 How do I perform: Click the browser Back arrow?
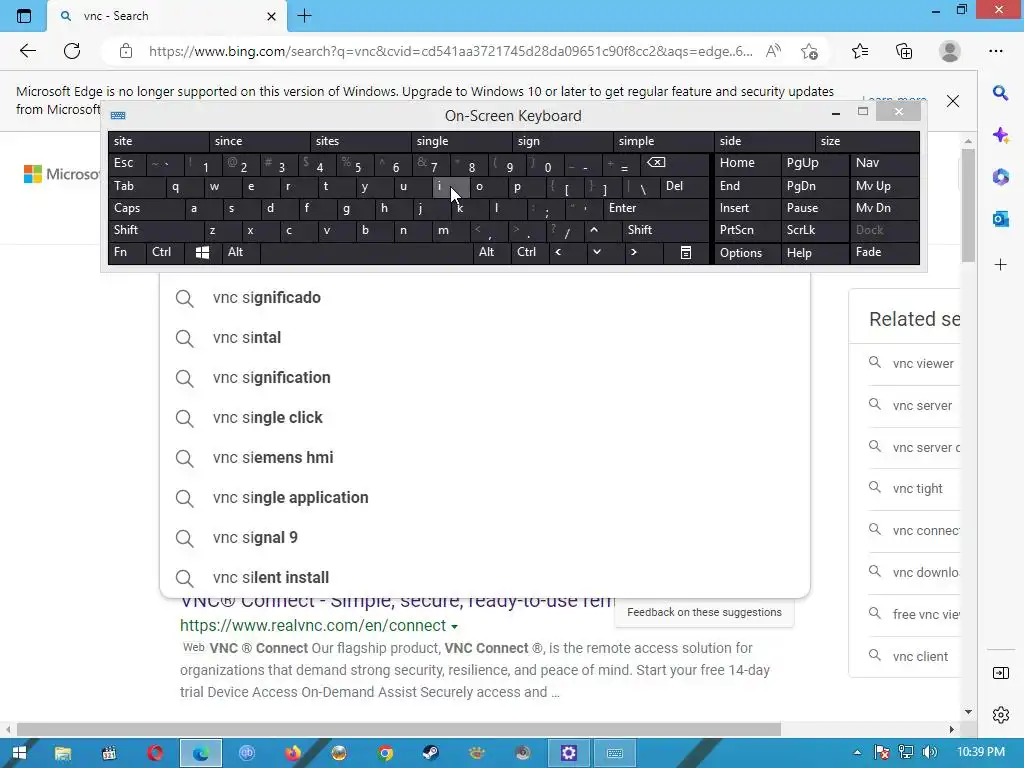point(27,51)
